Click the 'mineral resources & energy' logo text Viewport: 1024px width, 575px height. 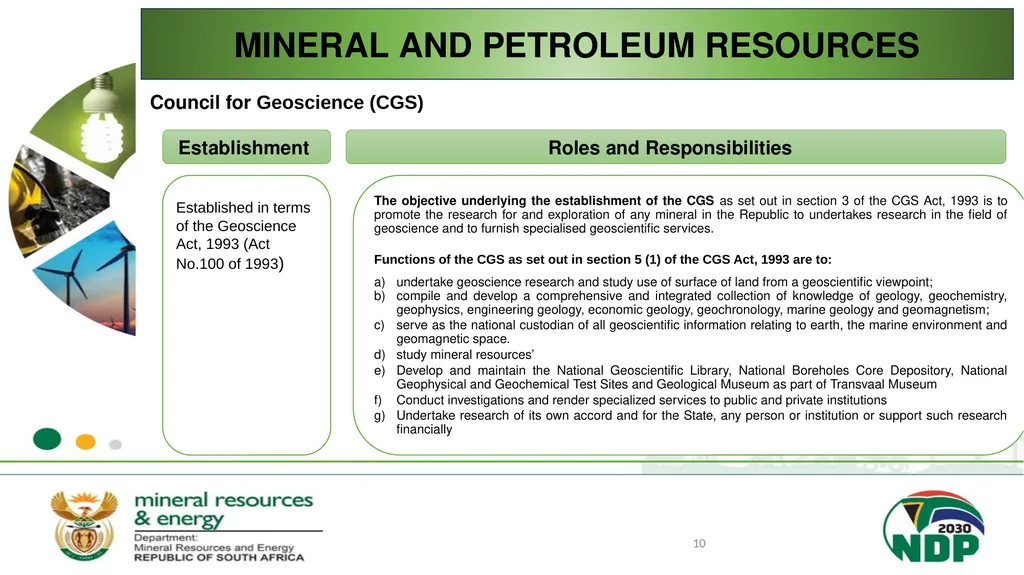(223, 510)
